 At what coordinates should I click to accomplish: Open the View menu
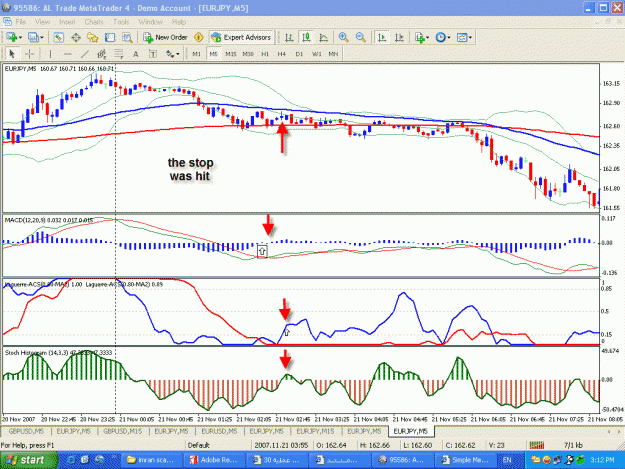pyautogui.click(x=42, y=22)
